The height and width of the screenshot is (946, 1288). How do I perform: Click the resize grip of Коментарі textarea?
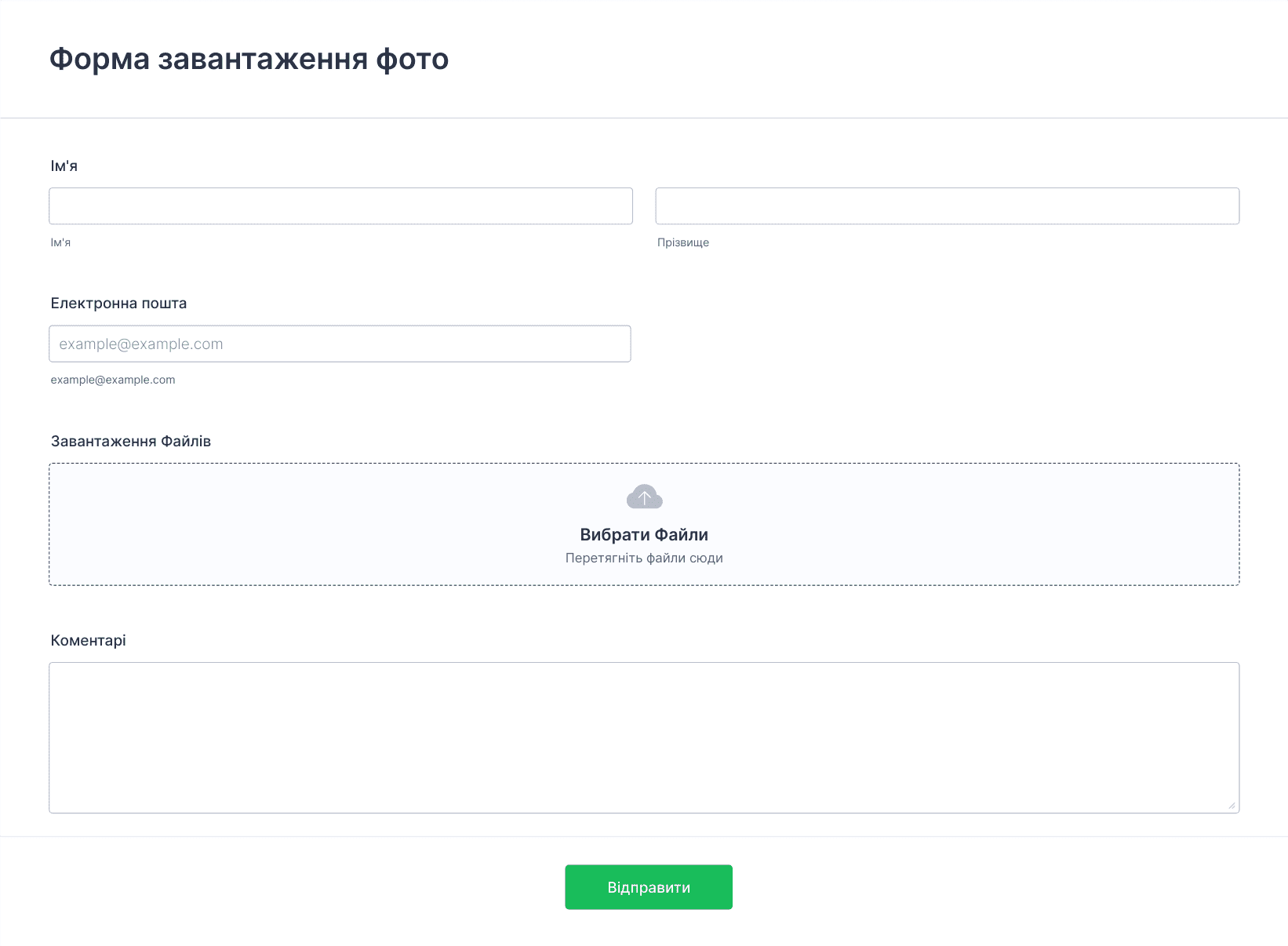[1231, 805]
